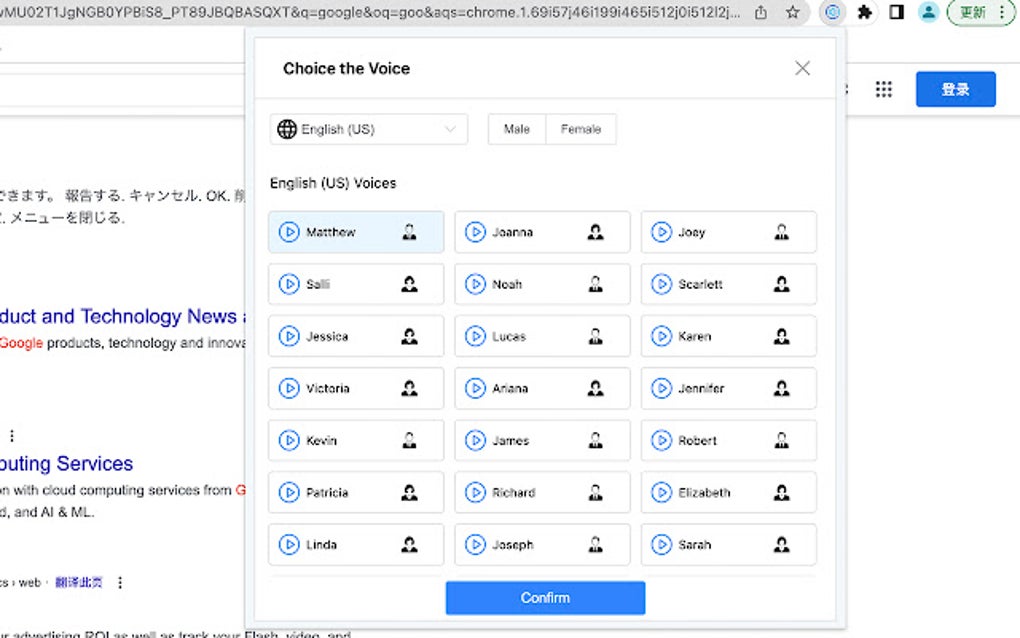Image resolution: width=1020 pixels, height=638 pixels.
Task: Select the Male voice filter
Action: pyautogui.click(x=516, y=128)
